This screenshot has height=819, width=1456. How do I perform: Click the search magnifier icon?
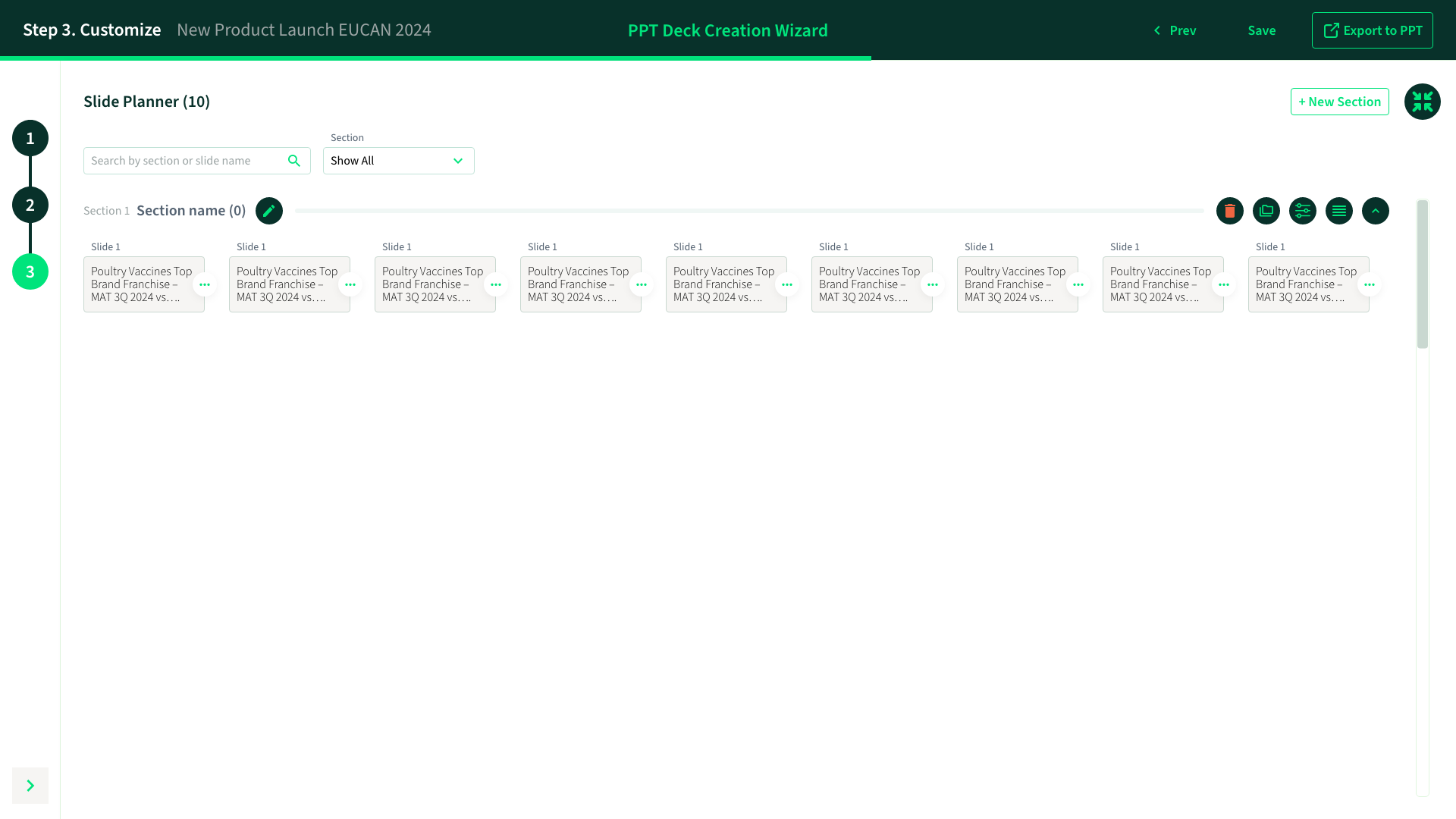click(294, 161)
